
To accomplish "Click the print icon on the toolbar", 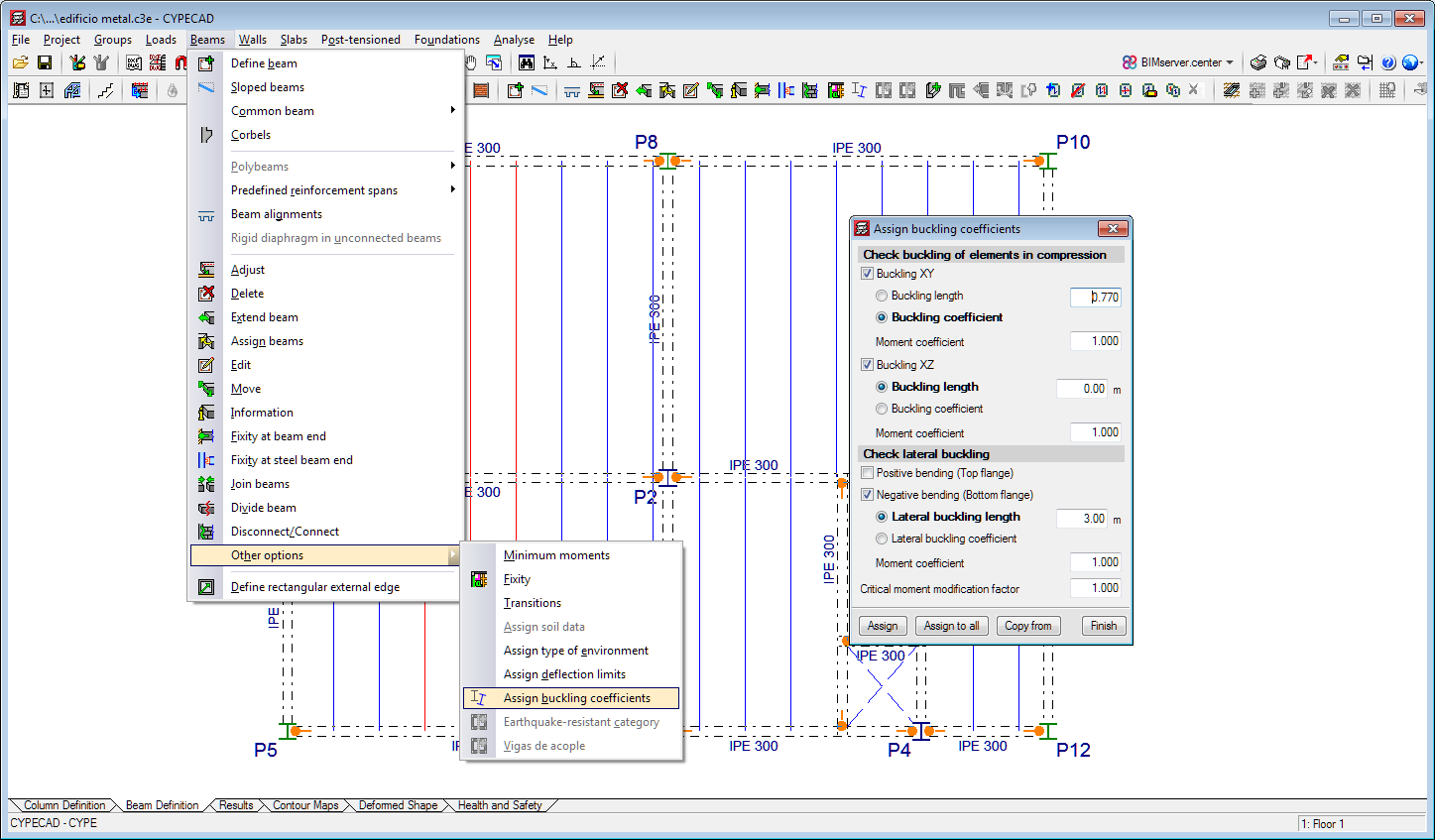I will pyautogui.click(x=1257, y=61).
